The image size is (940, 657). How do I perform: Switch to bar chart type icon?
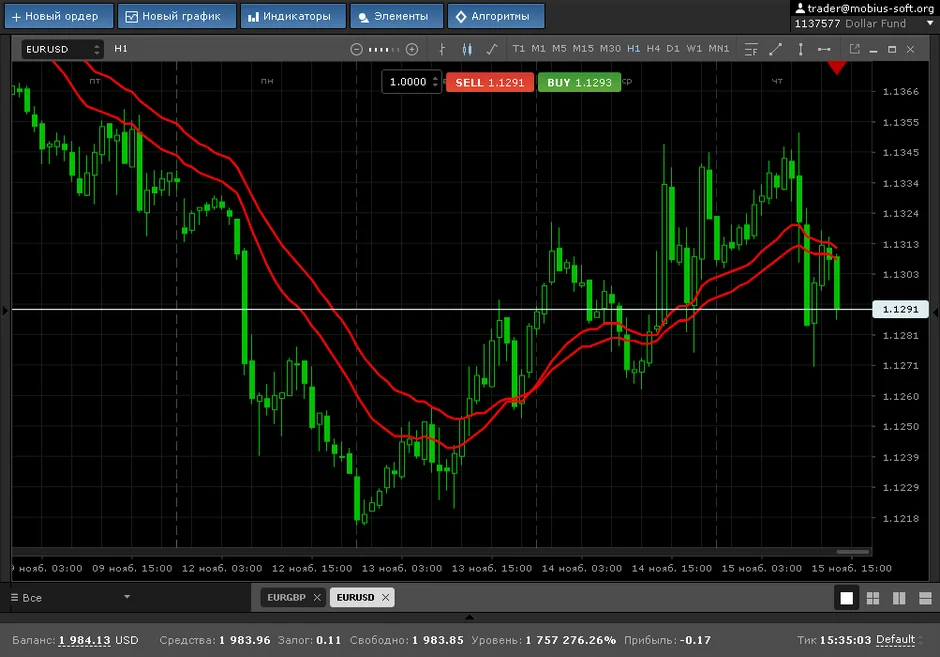(442, 49)
